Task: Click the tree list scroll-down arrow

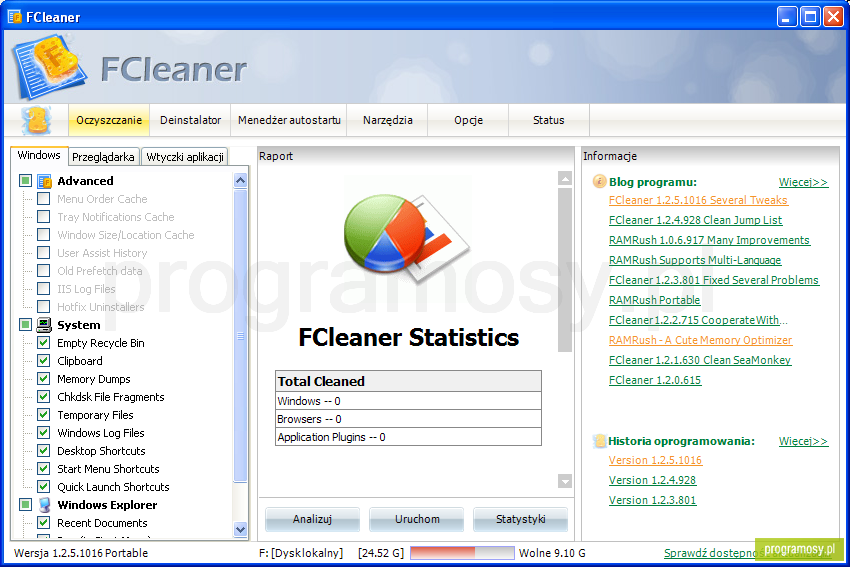Action: pyautogui.click(x=240, y=529)
